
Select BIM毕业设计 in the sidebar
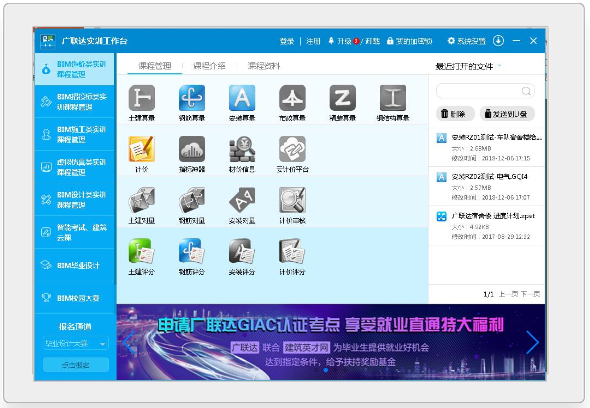75,265
